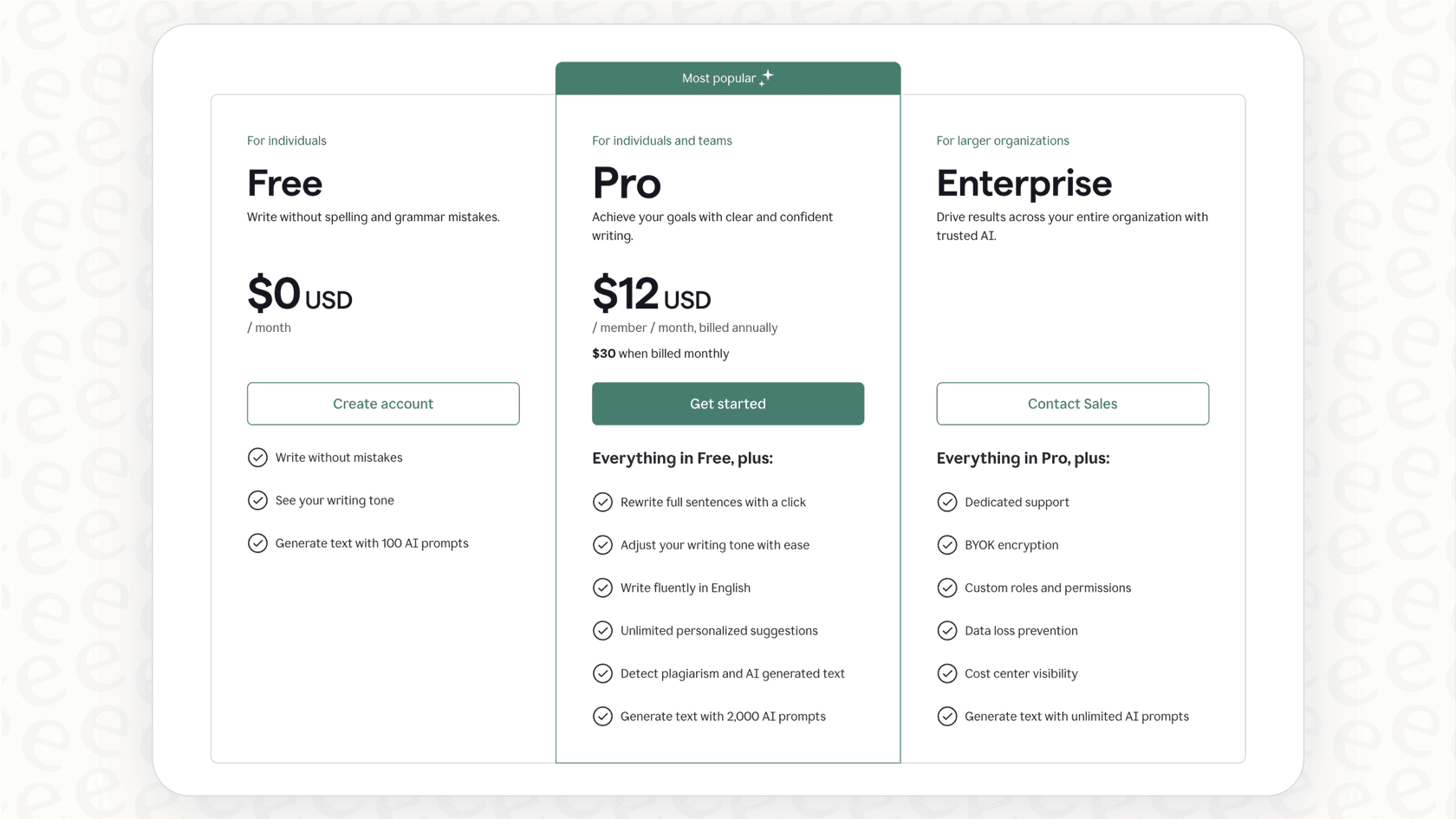This screenshot has height=819, width=1456.
Task: Click the '$30 when billed monthly' text
Action: click(x=660, y=354)
